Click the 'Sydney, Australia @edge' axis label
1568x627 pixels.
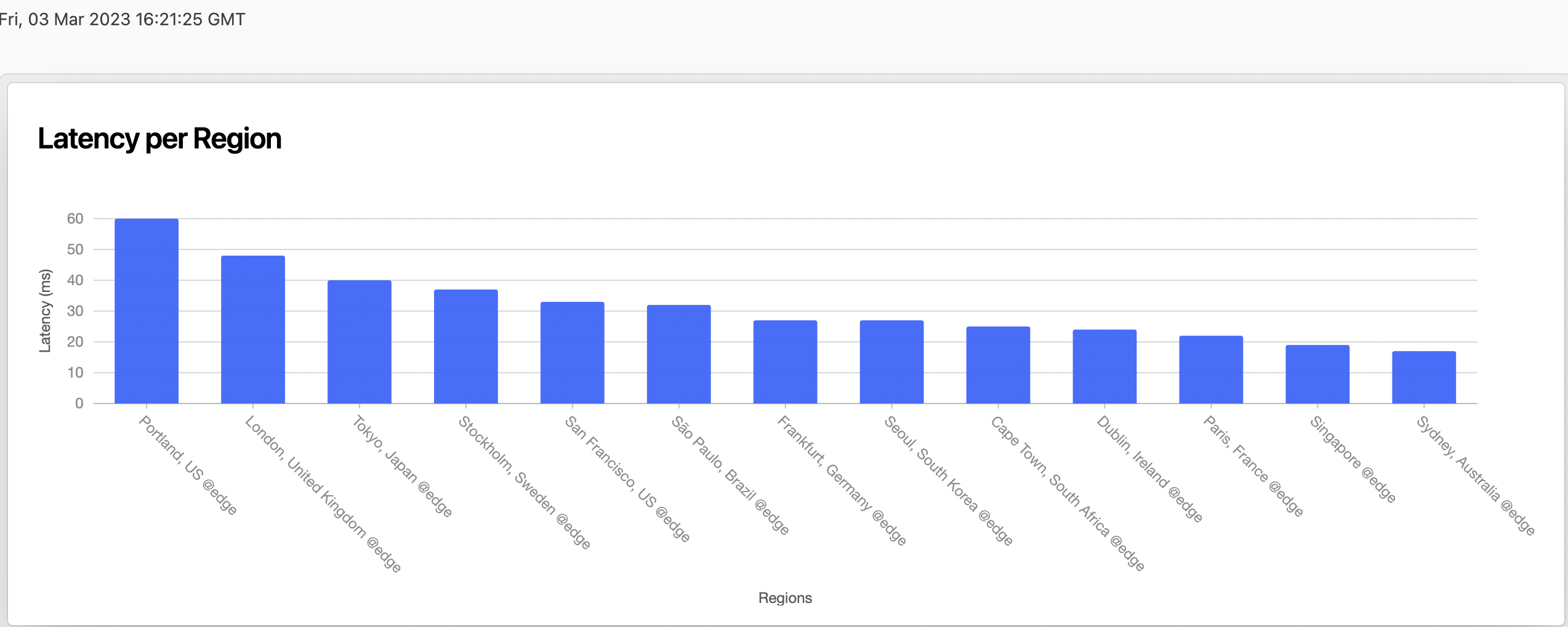coord(1476,475)
